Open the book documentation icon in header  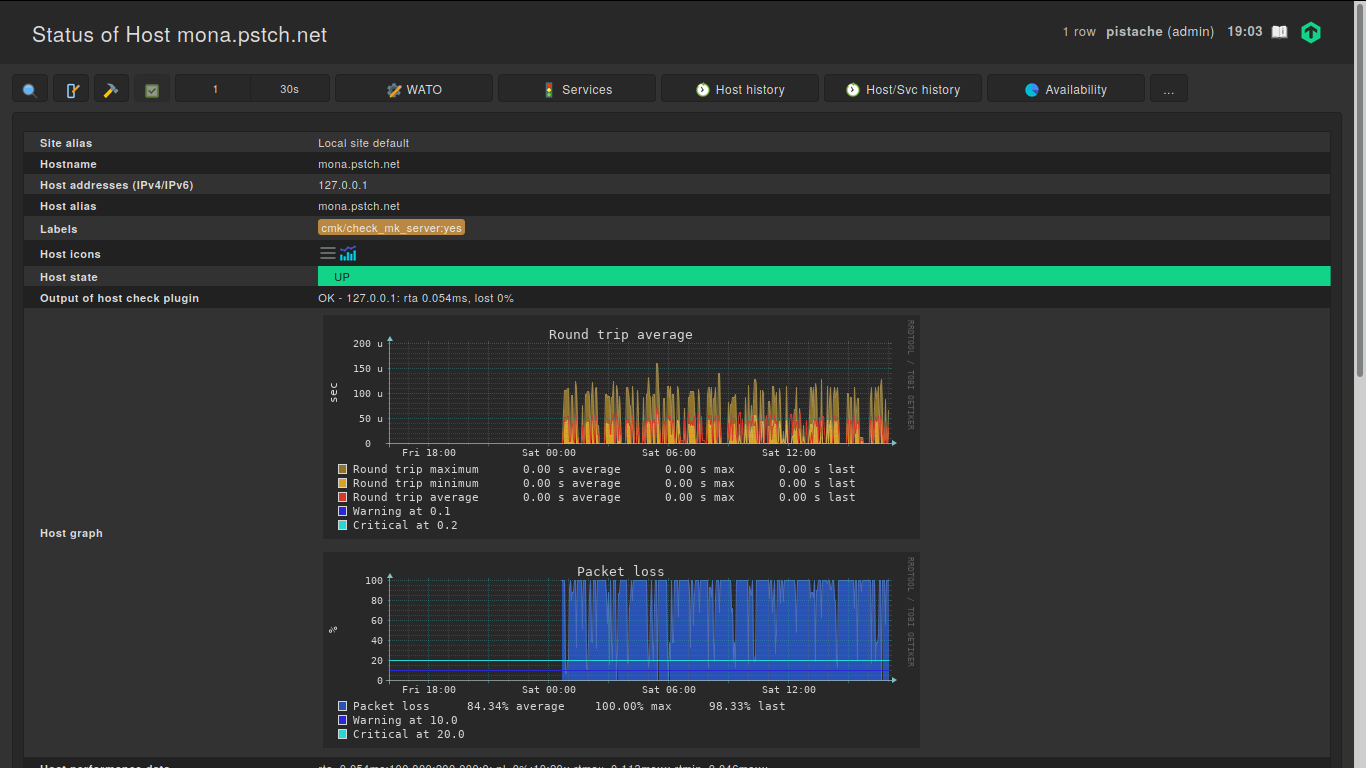point(1279,32)
